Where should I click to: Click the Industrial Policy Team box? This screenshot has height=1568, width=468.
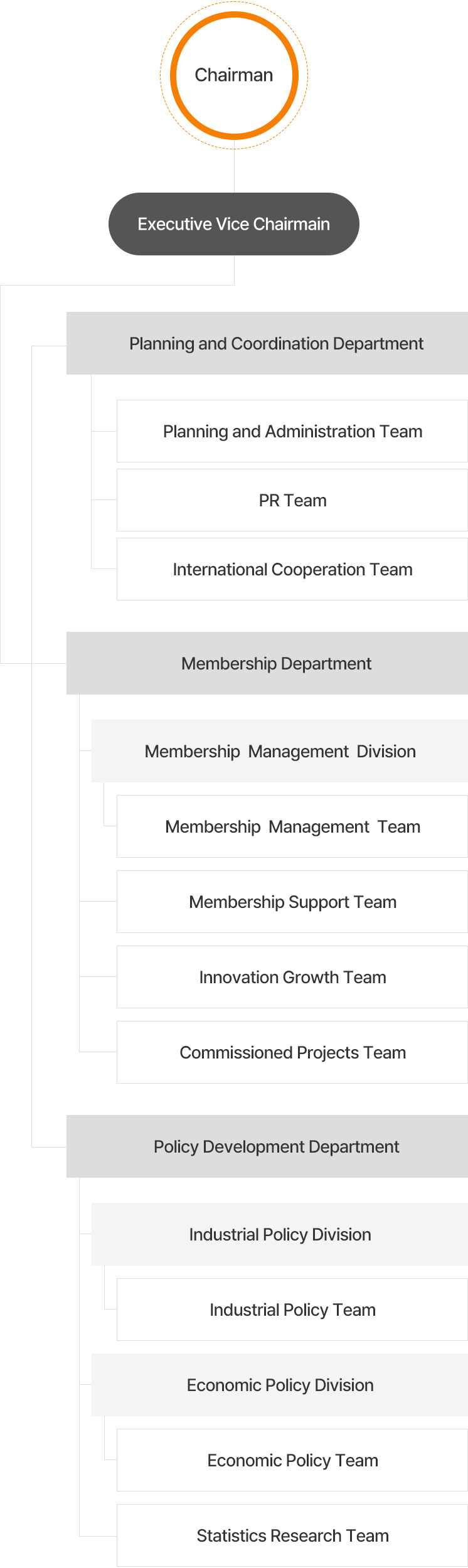292,1309
